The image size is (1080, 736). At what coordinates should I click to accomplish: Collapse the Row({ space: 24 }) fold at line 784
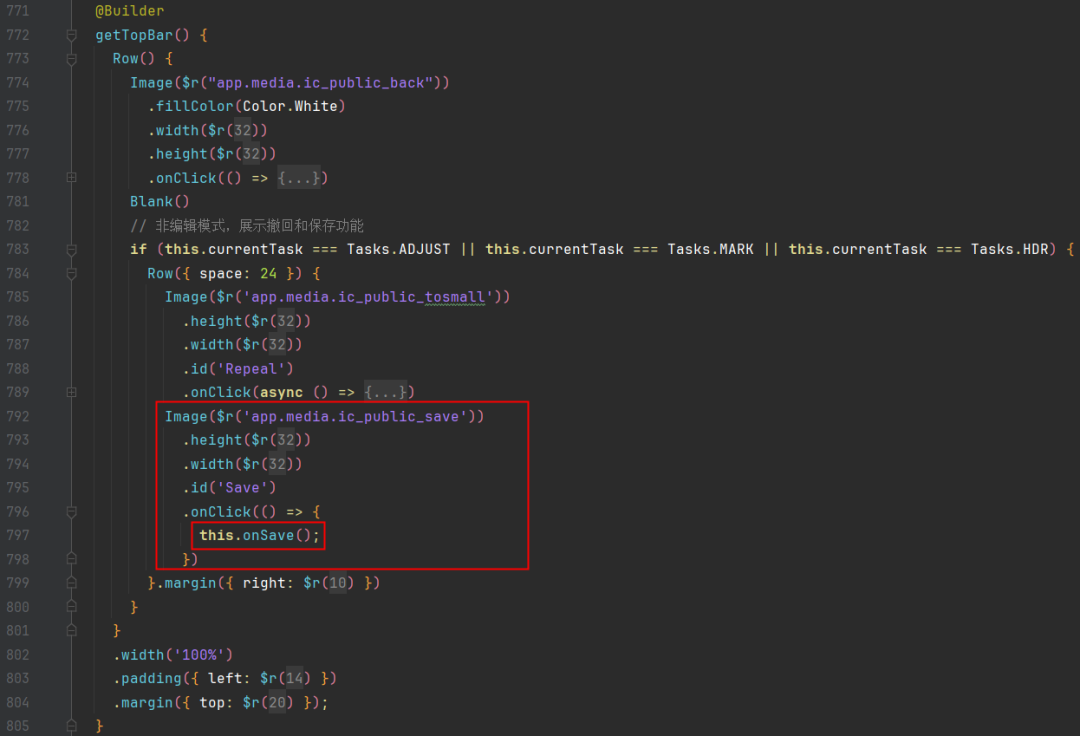71,273
